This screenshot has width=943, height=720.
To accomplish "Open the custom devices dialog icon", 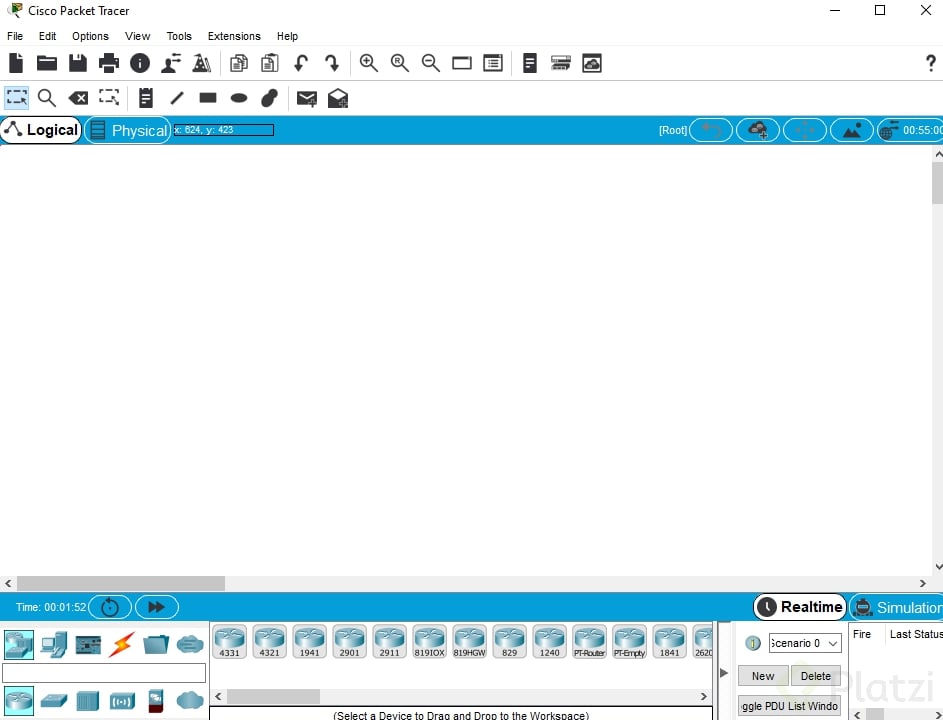I will (493, 63).
